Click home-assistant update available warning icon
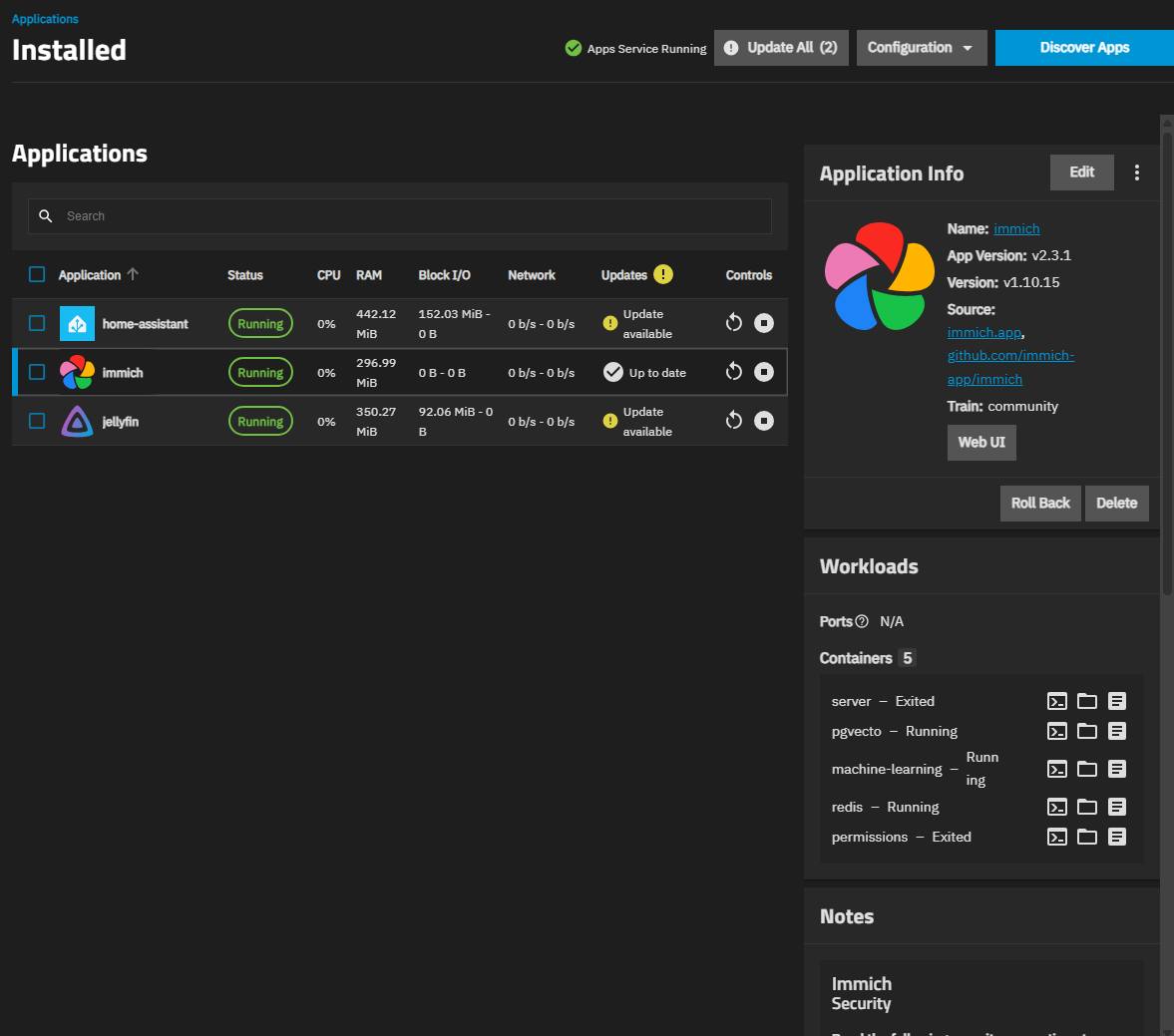 pyautogui.click(x=610, y=323)
